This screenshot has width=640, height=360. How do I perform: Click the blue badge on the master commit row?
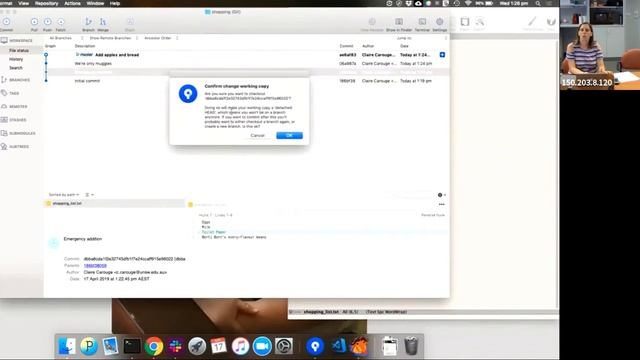(442, 55)
